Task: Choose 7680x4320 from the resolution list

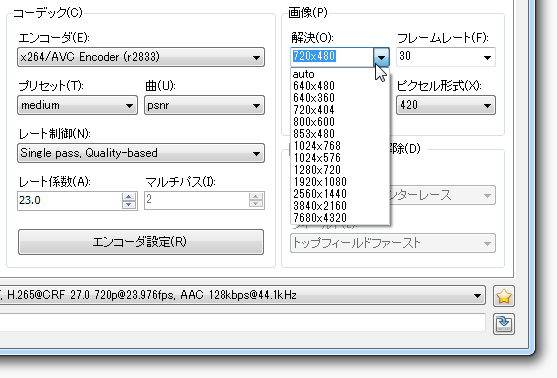Action: [340, 218]
